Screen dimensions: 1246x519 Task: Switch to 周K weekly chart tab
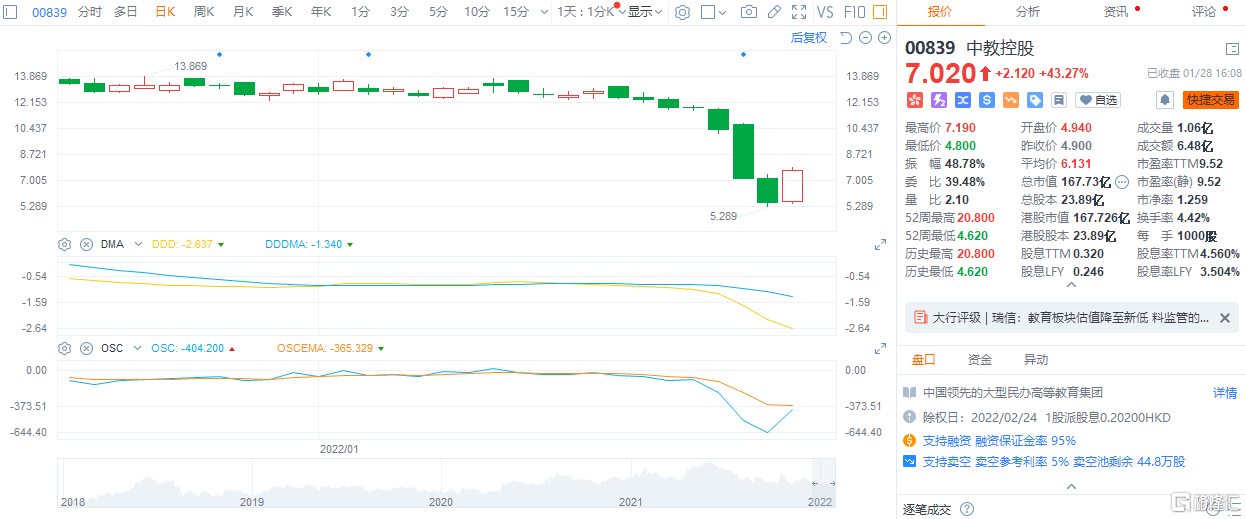(x=203, y=12)
